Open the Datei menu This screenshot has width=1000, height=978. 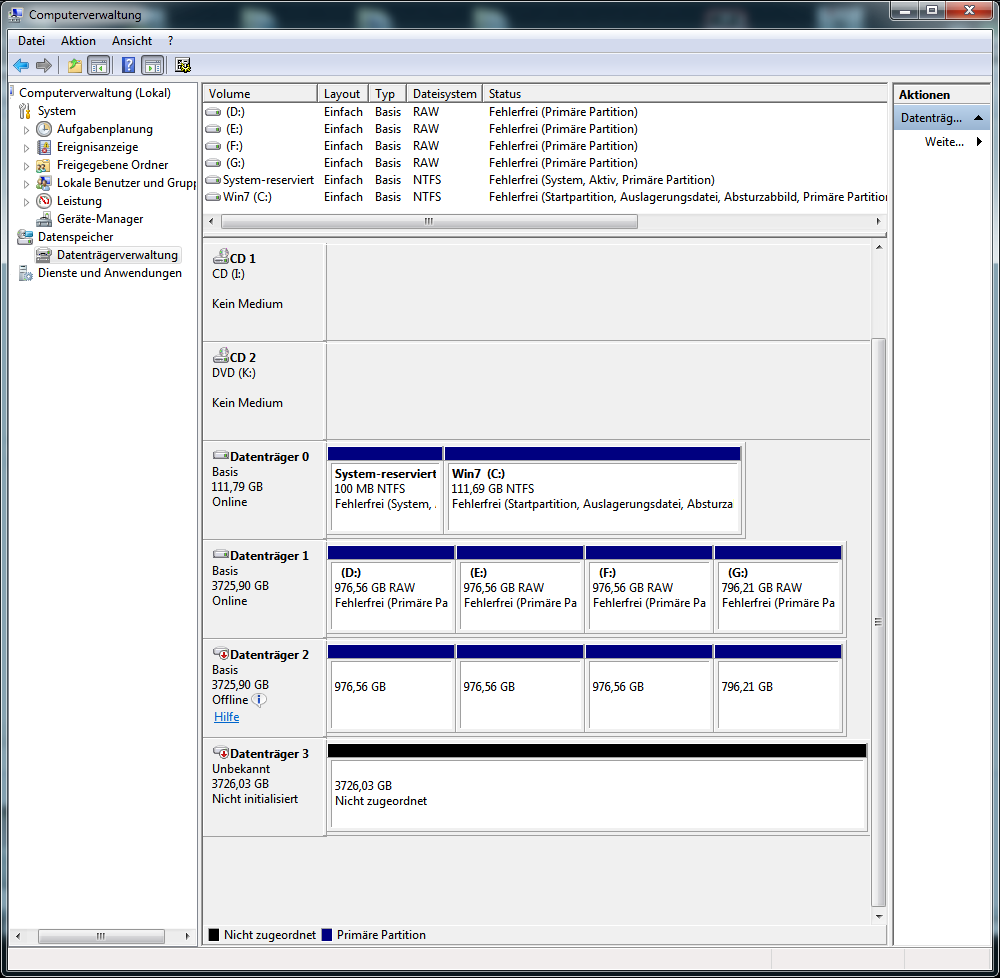pos(31,41)
